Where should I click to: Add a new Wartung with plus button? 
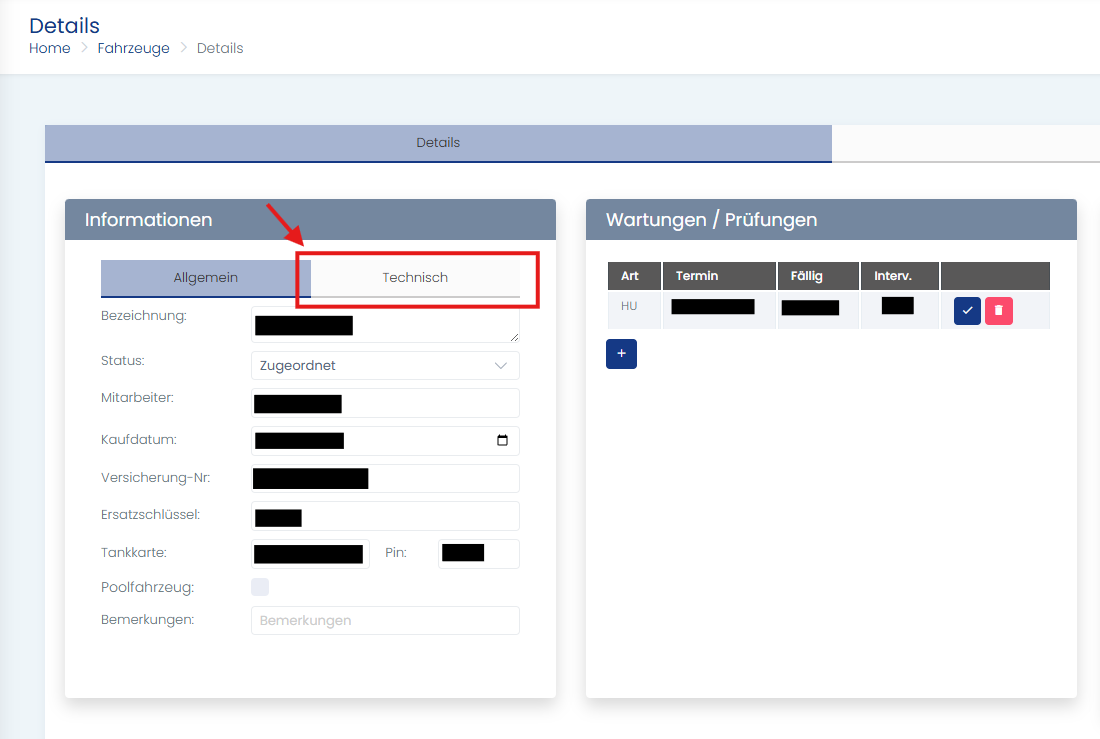pyautogui.click(x=621, y=354)
